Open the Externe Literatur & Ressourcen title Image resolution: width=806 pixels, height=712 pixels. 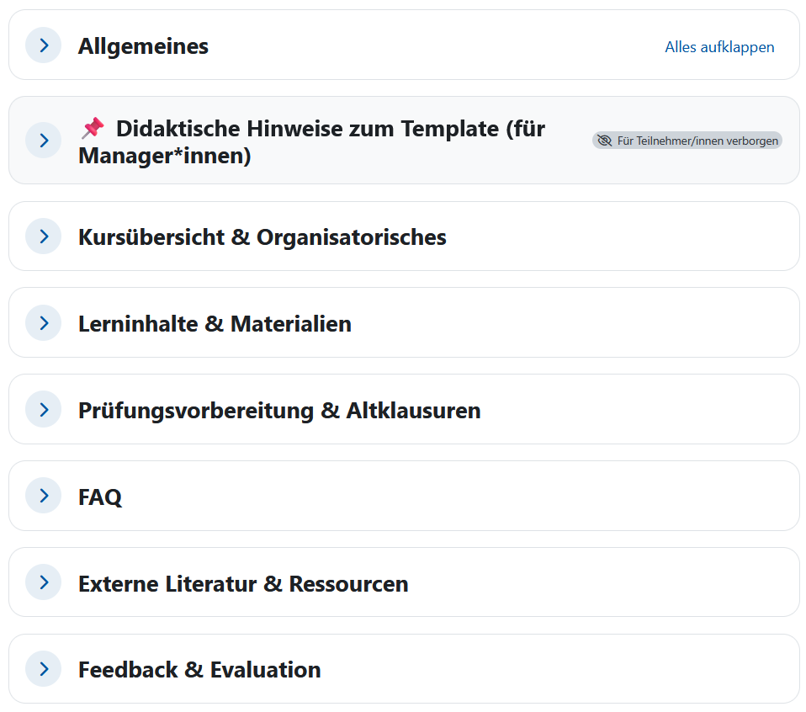pos(243,583)
